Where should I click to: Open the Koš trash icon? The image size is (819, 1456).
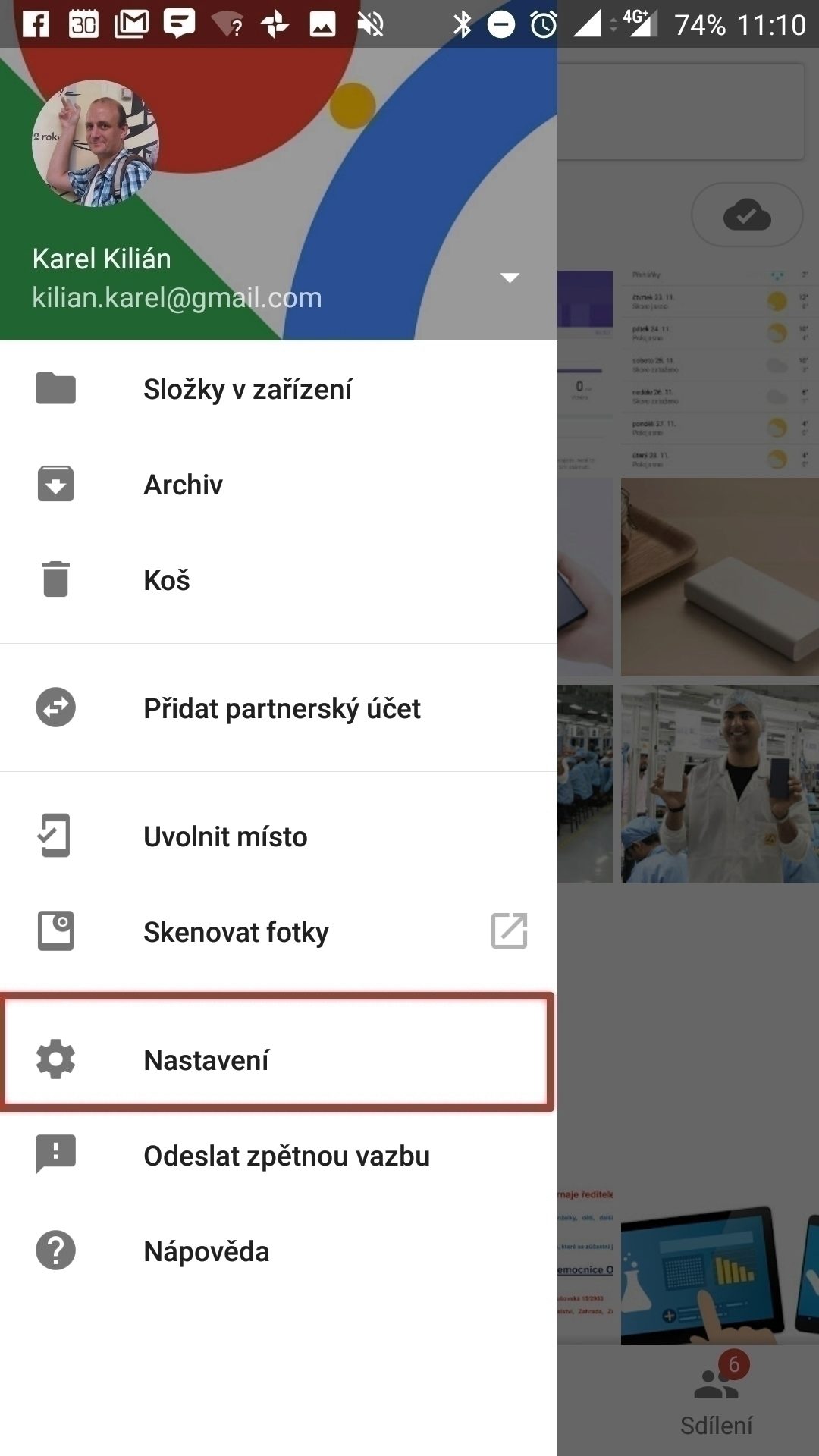pos(55,579)
